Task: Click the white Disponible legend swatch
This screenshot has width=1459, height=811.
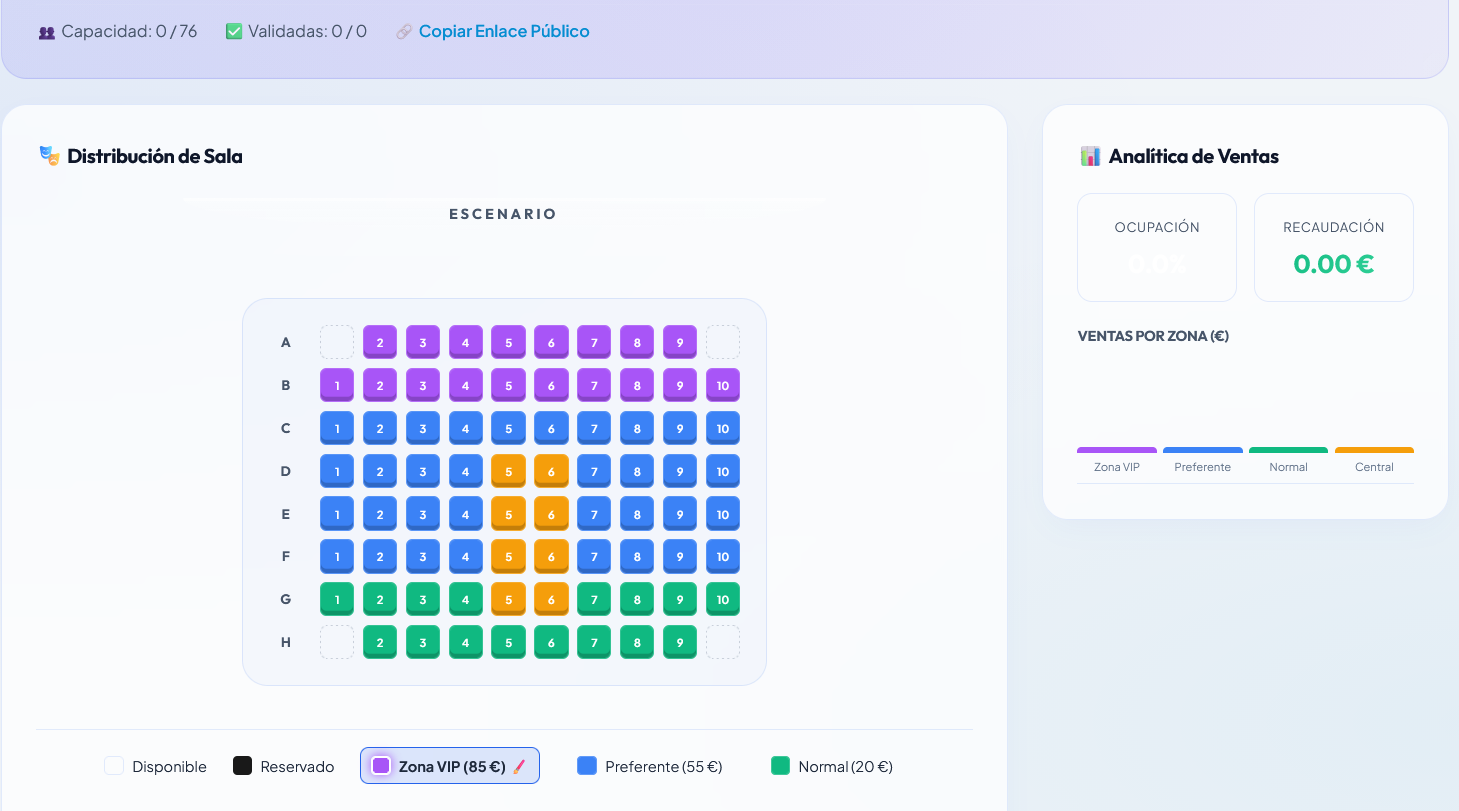Action: [114, 766]
